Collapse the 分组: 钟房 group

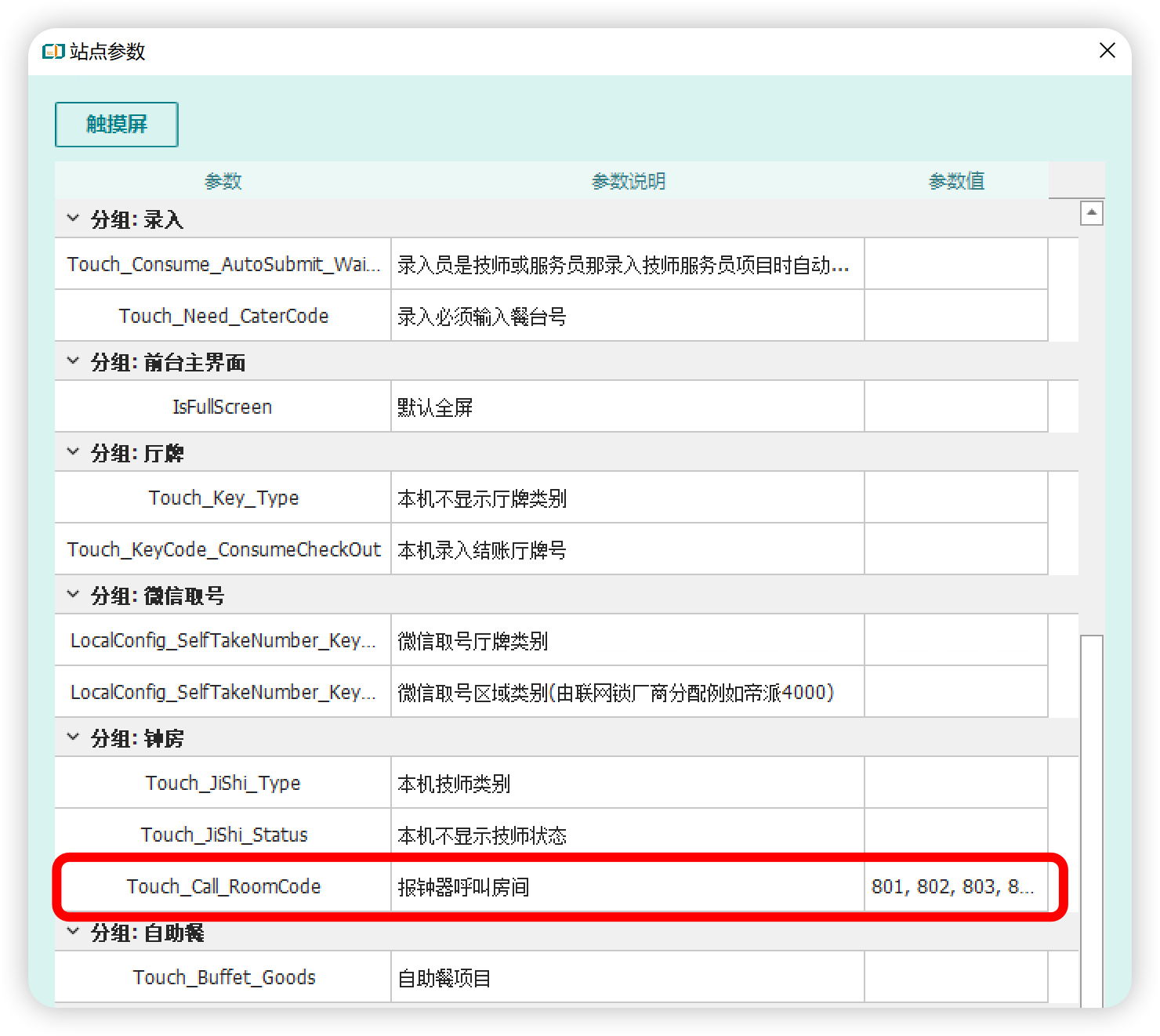tap(73, 737)
